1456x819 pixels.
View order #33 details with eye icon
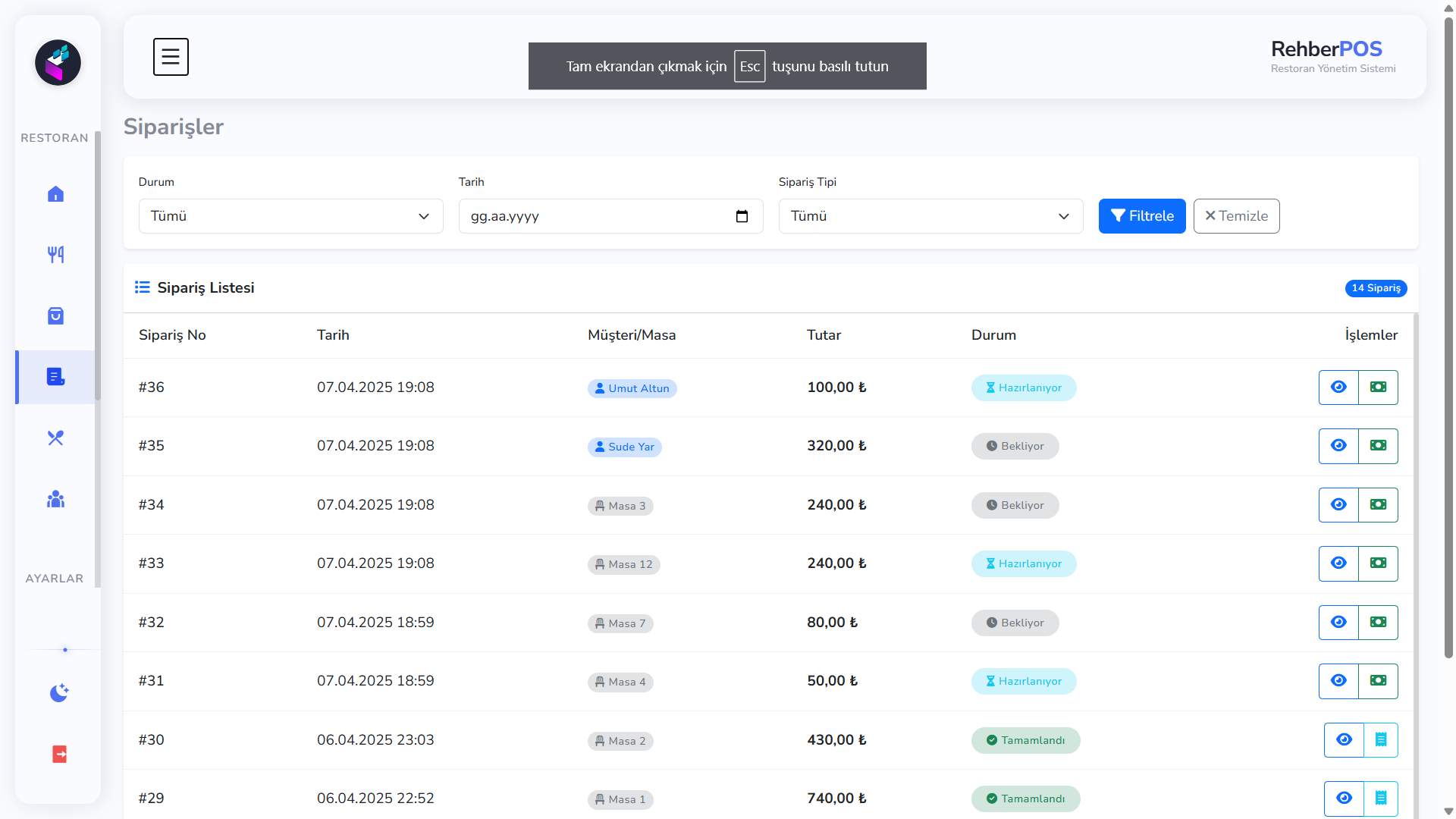(1338, 563)
